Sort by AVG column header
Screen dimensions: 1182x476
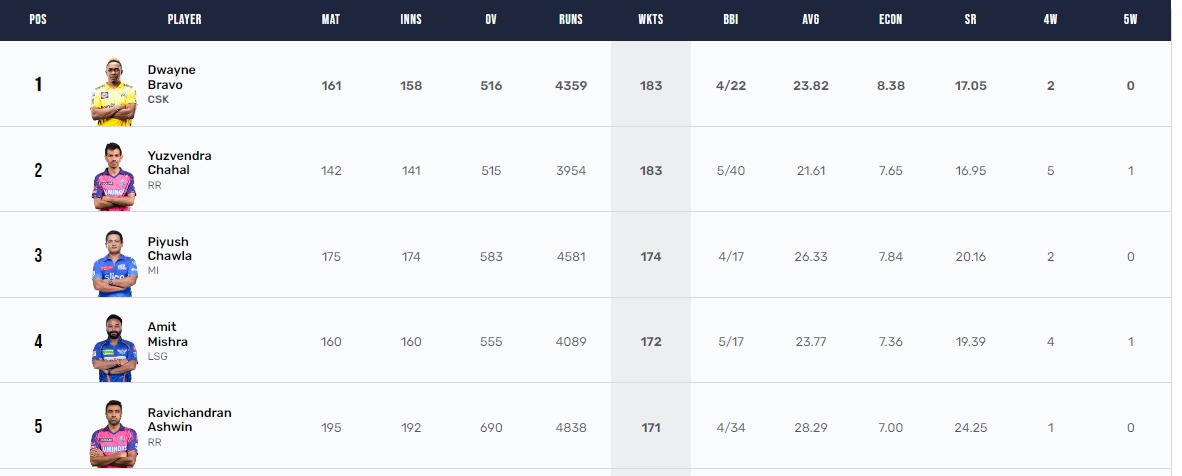pos(810,20)
